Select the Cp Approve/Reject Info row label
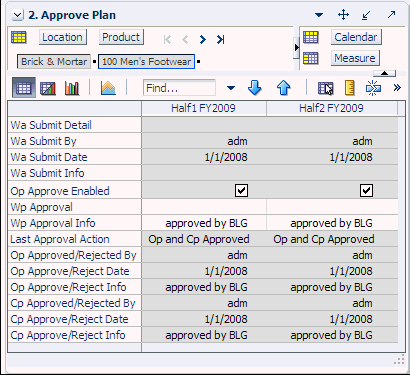 point(75,335)
